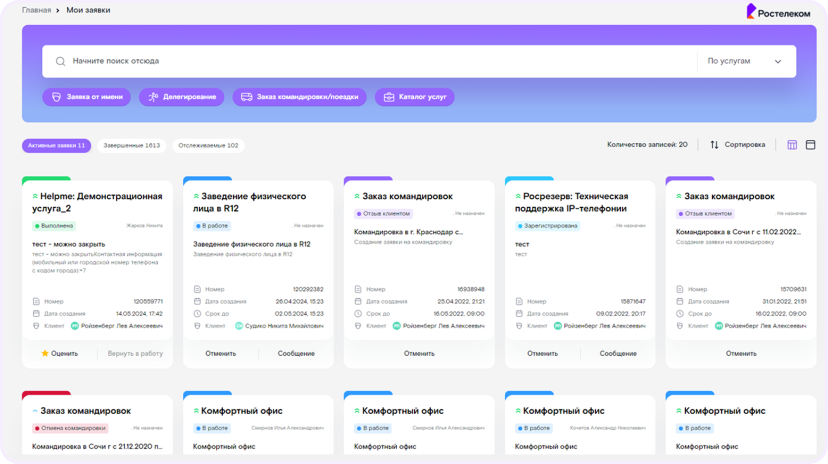The height and width of the screenshot is (464, 828).
Task: Click "Заказ командировки/поездки" button
Action: 299,97
